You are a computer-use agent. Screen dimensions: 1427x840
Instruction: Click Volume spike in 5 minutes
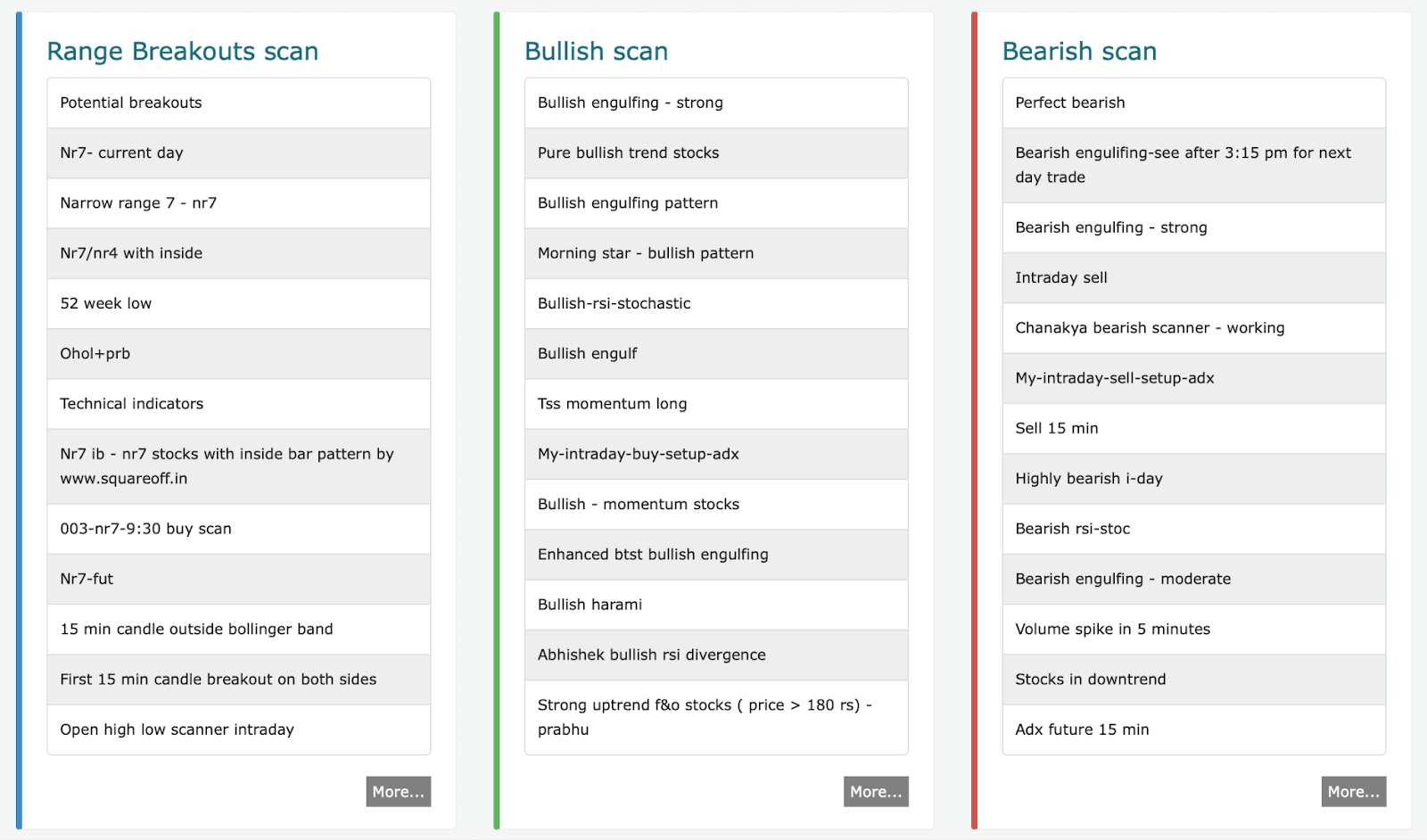(1194, 629)
